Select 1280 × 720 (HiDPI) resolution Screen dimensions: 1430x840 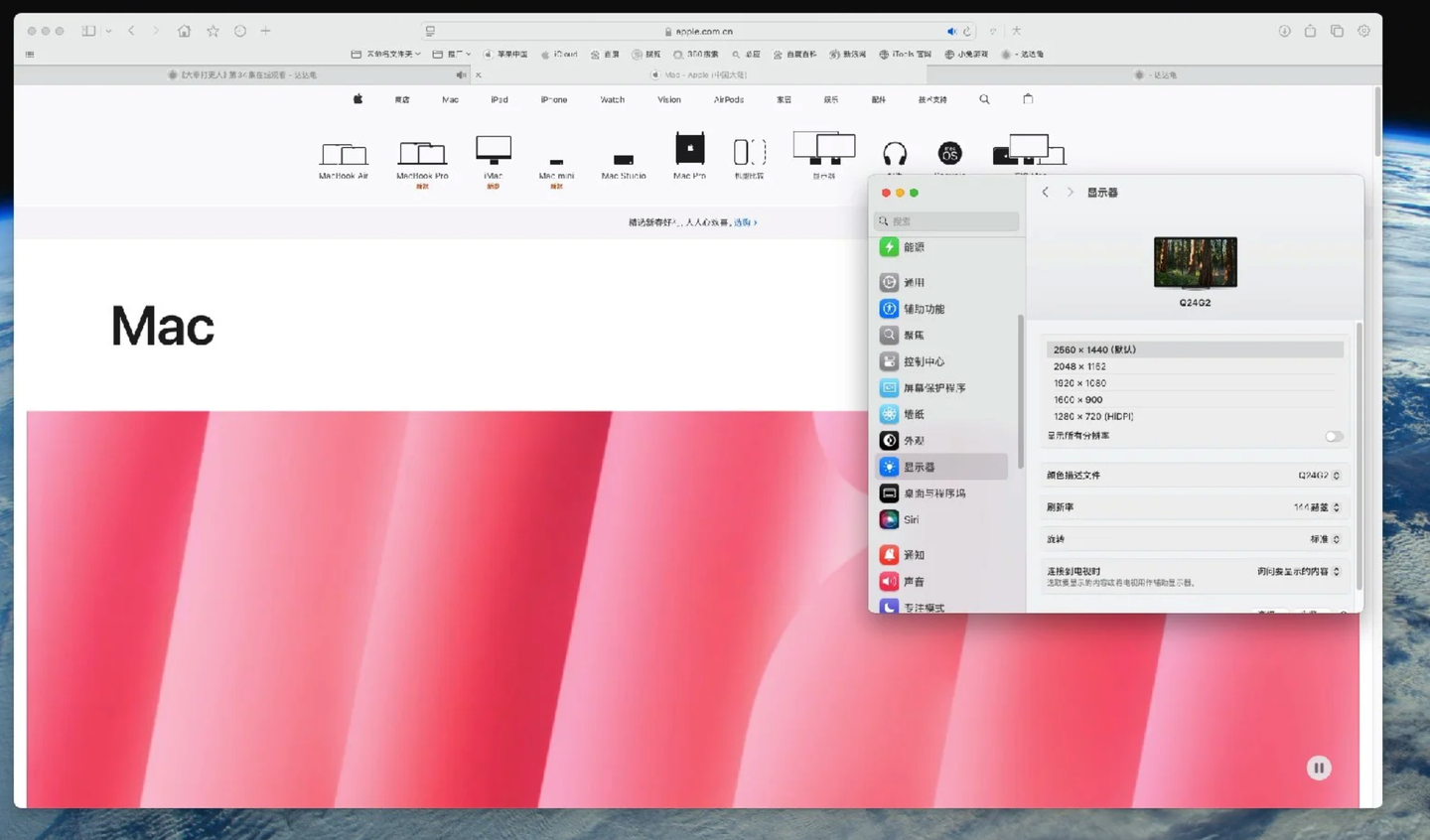[1195, 417]
